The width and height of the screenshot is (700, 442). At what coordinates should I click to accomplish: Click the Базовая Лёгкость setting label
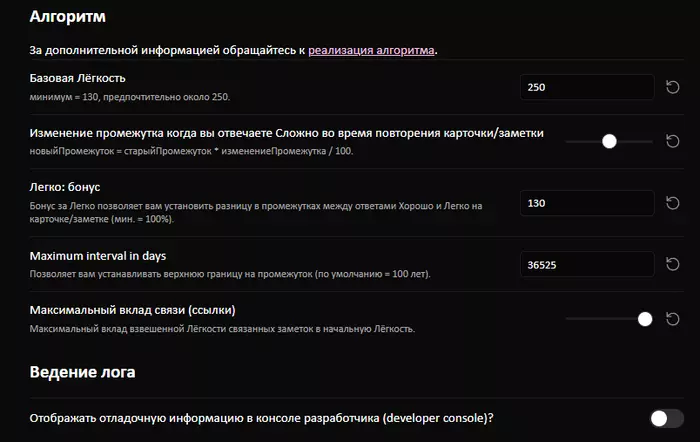(77, 78)
